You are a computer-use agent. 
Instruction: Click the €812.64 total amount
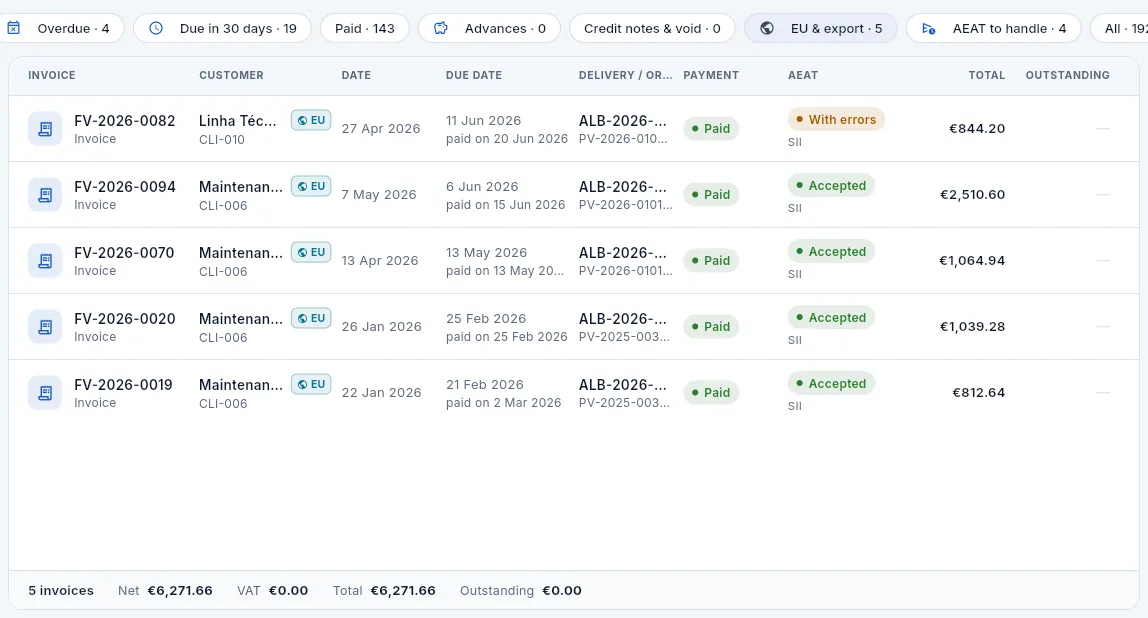978,392
